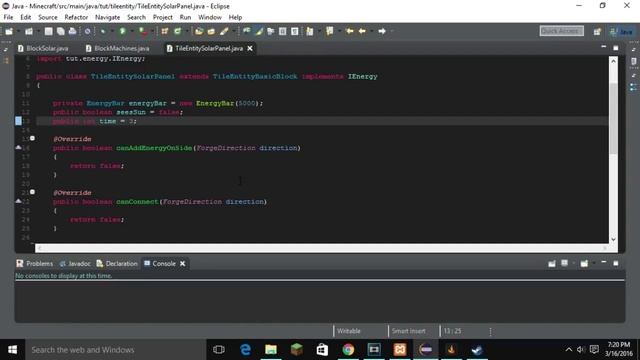640x360 pixels.
Task: Click the Open Type icon
Action: pyautogui.click(x=199, y=31)
